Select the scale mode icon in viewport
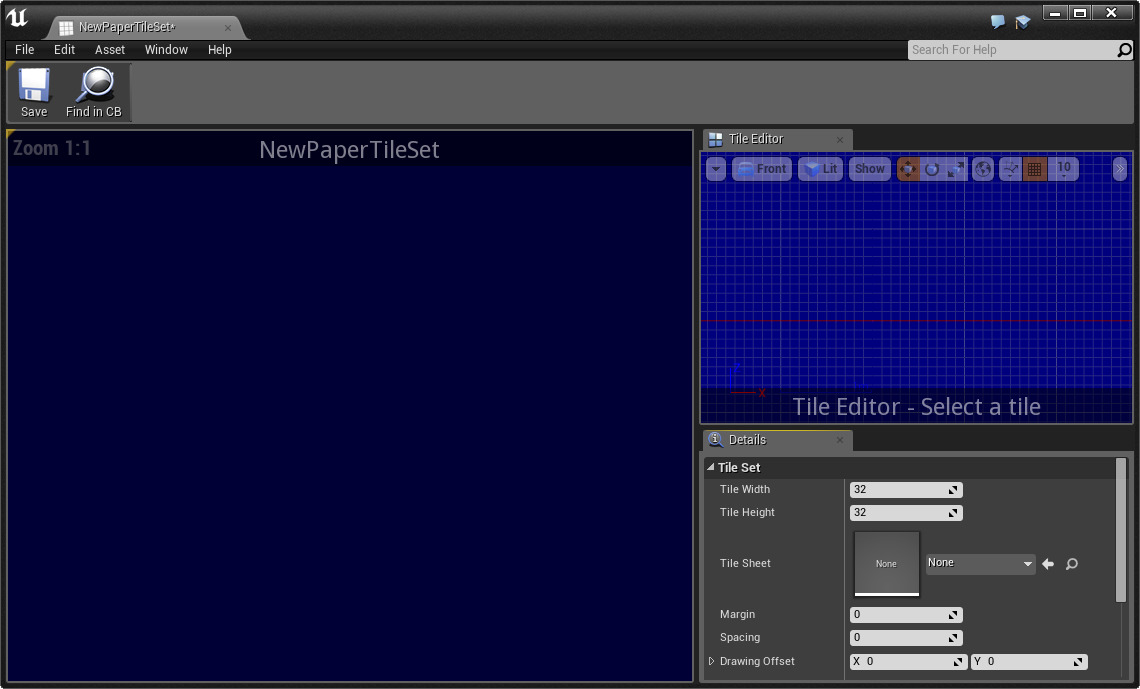1140x689 pixels. click(956, 169)
